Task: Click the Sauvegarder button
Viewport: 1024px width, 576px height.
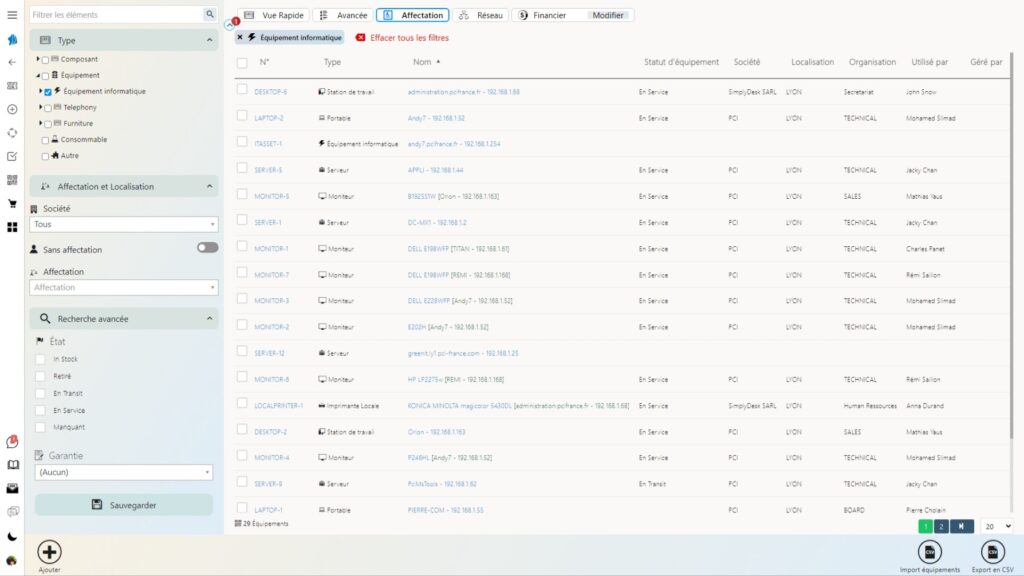Action: (124, 505)
